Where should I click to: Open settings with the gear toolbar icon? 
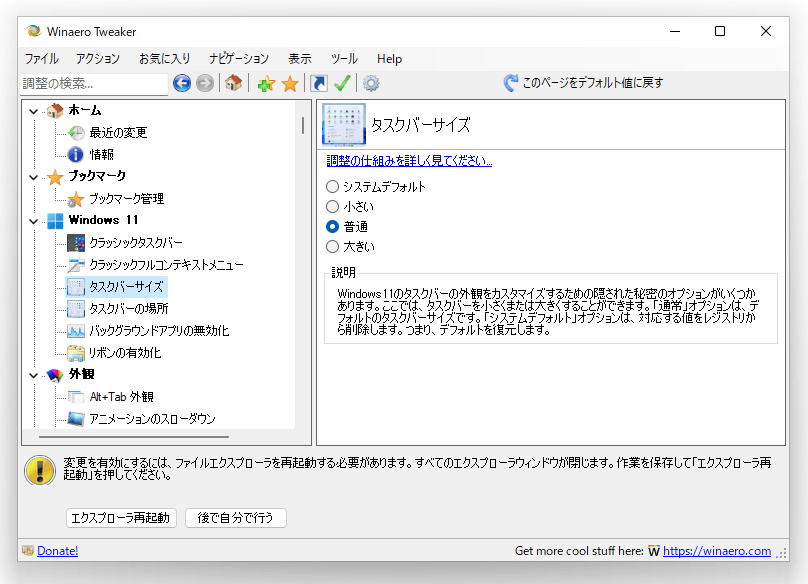(x=371, y=83)
